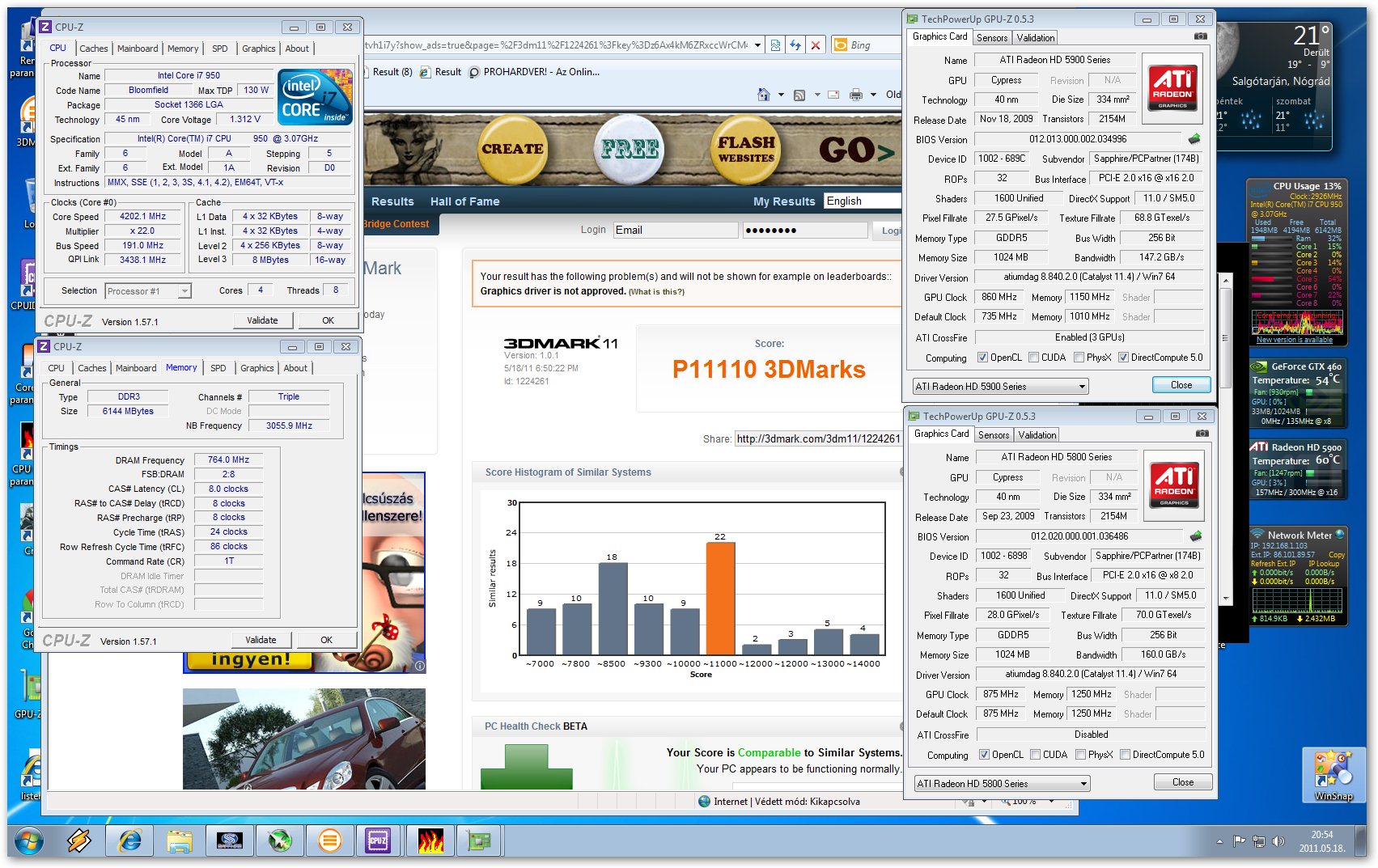Toggle DirectCompute 5.0 checkbox in HD 5800 GPU-Z window
The image size is (1378, 868).
coord(1125,755)
